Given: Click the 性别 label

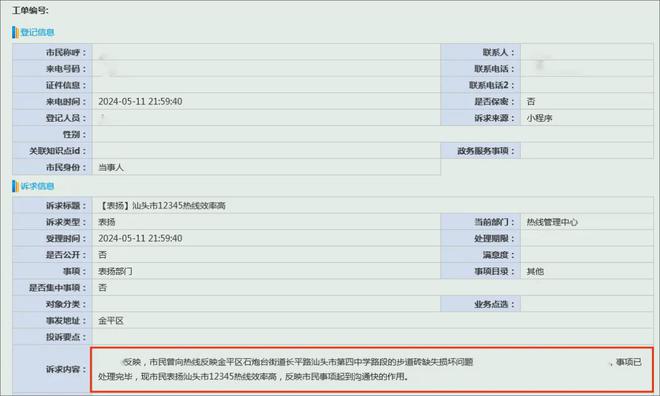Looking at the screenshot, I should 74,134.
